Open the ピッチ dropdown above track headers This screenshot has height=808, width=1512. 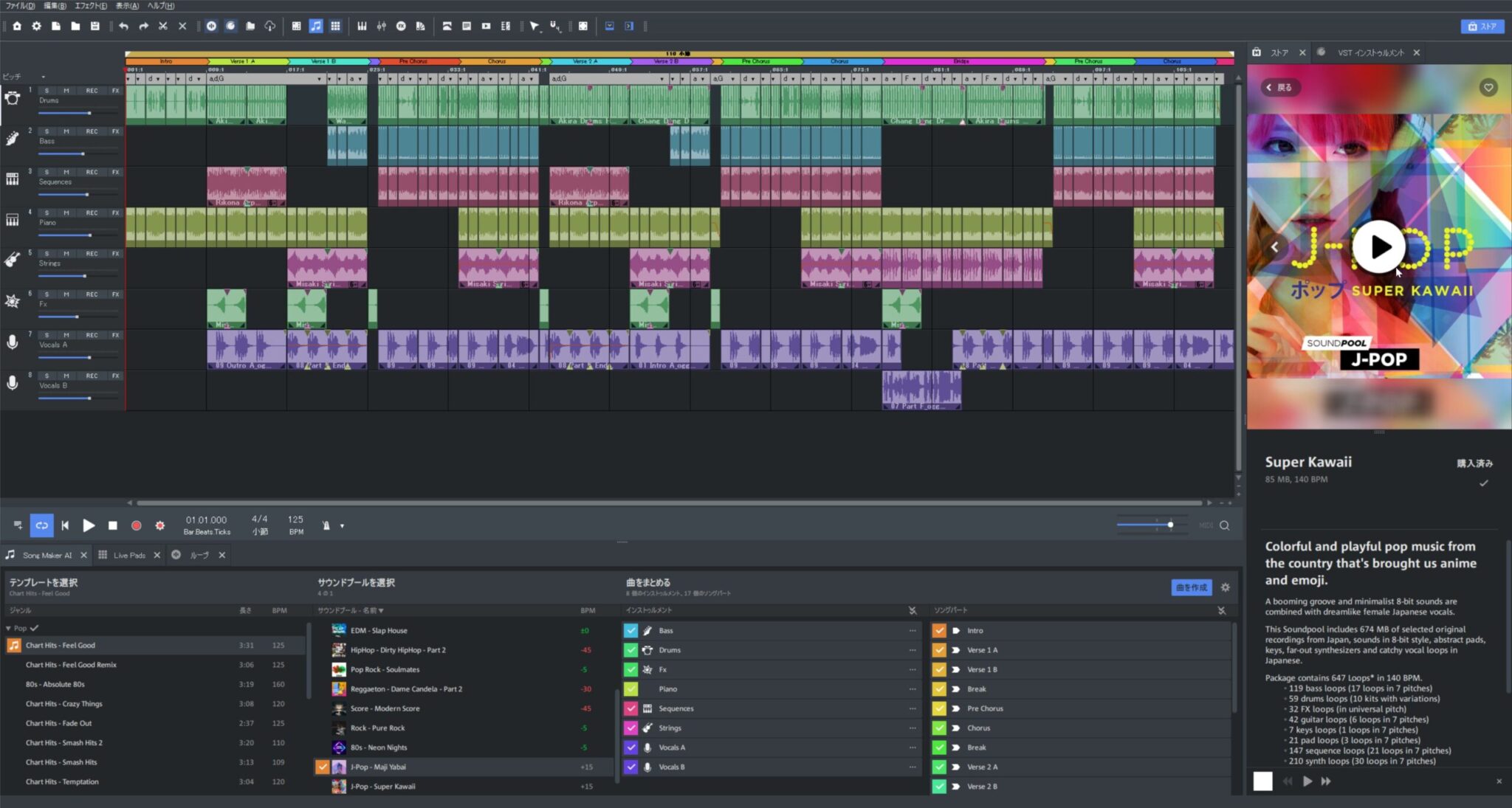click(x=43, y=76)
